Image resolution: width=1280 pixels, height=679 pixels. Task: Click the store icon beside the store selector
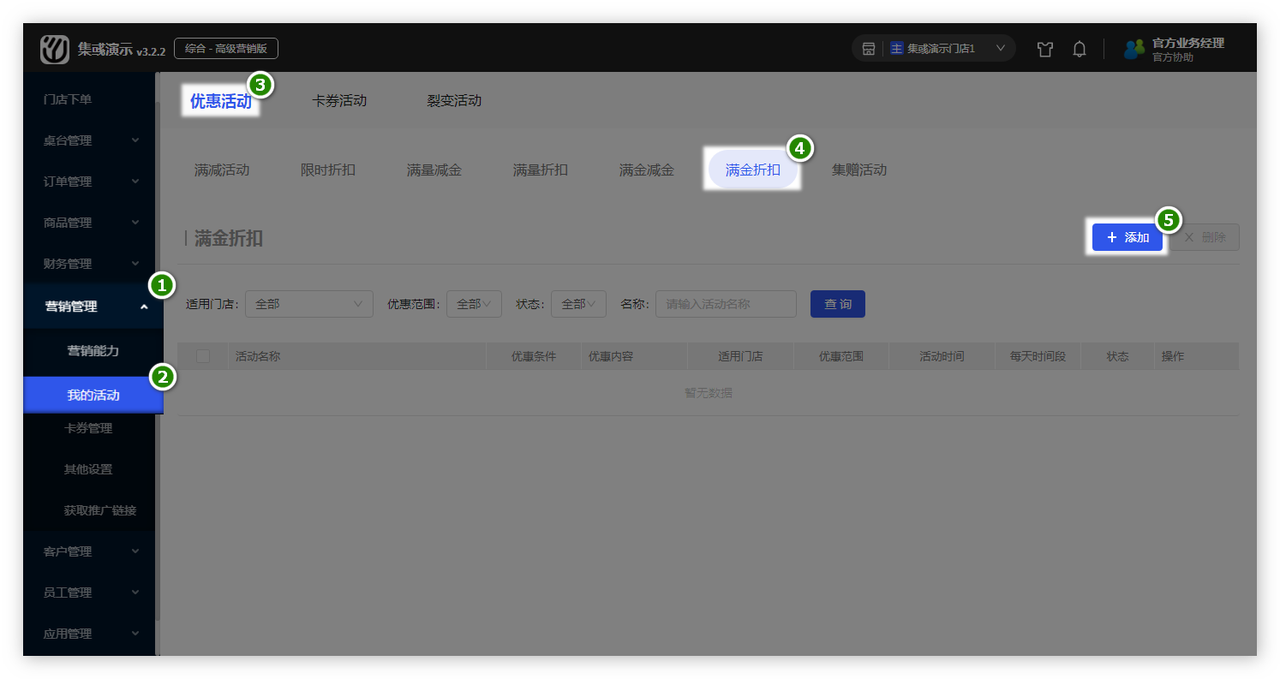coord(868,49)
